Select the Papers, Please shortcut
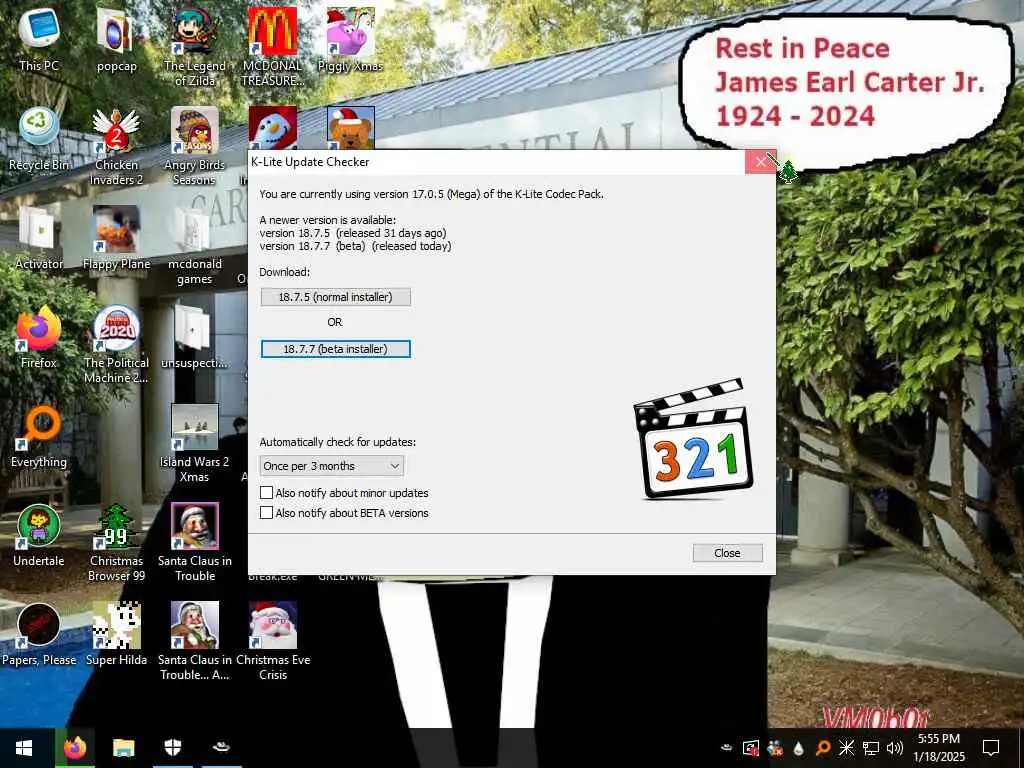Image resolution: width=1024 pixels, height=768 pixels. pyautogui.click(x=39, y=635)
